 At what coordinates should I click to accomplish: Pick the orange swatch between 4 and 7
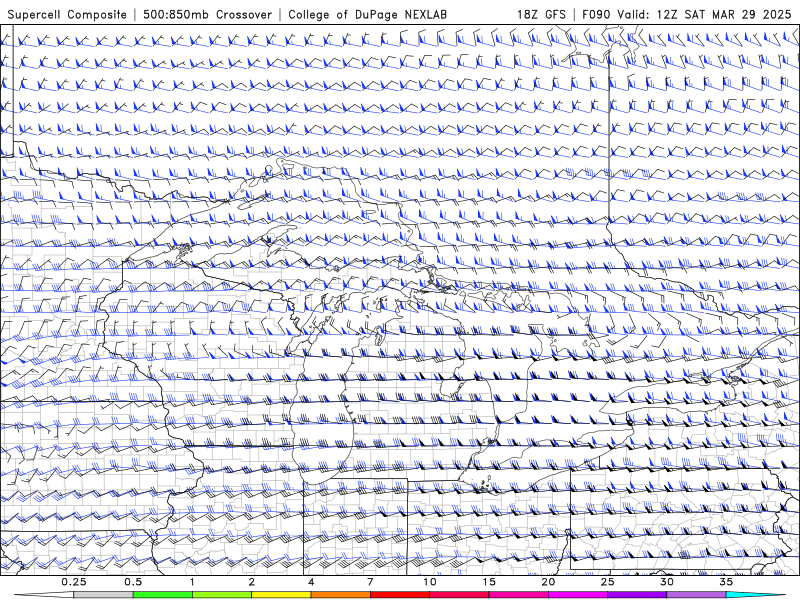pos(341,595)
